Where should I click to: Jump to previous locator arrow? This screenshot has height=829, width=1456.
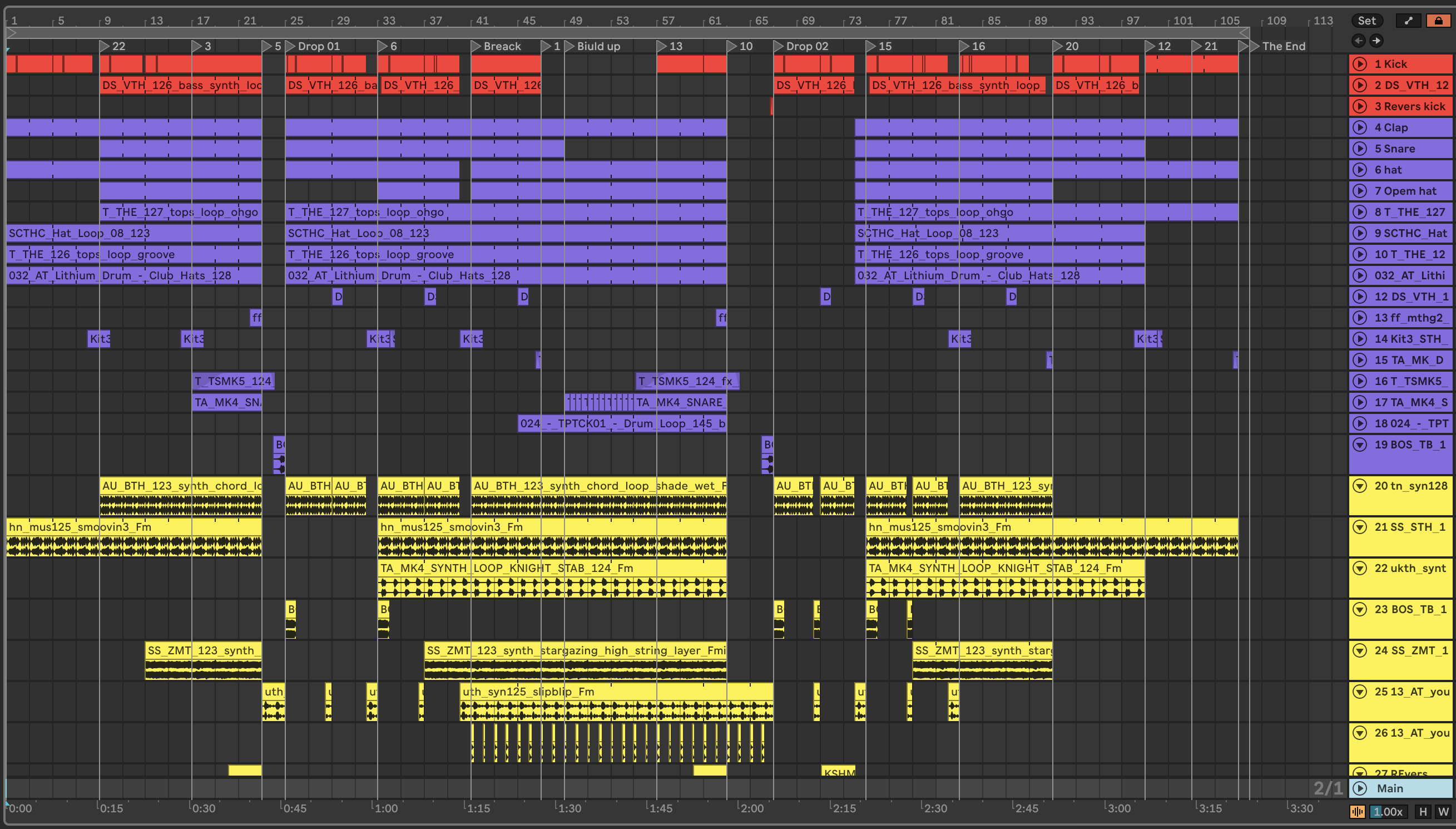point(1359,41)
